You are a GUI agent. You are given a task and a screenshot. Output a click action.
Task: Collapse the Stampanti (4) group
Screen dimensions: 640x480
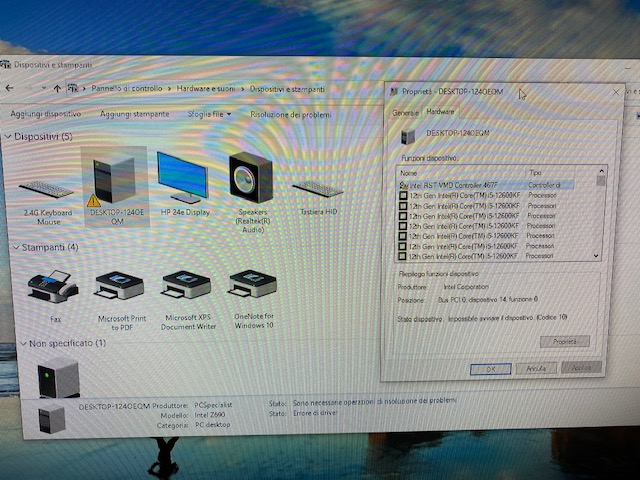[16, 247]
